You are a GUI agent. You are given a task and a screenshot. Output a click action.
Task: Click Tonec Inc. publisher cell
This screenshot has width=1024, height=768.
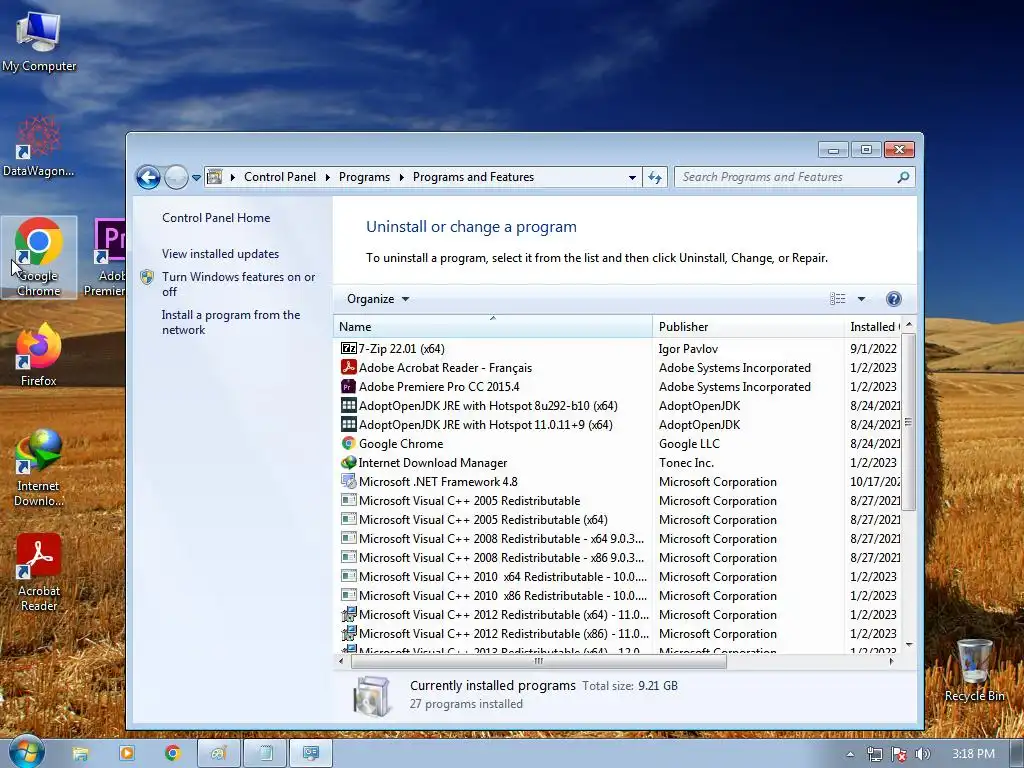686,462
